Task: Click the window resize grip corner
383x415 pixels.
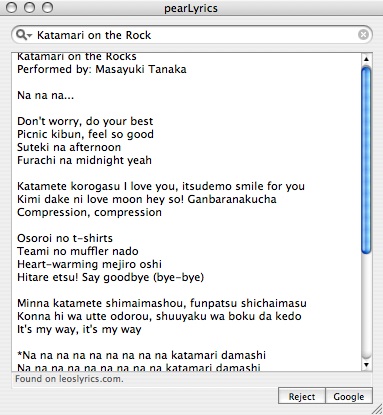Action: pyautogui.click(x=377, y=409)
